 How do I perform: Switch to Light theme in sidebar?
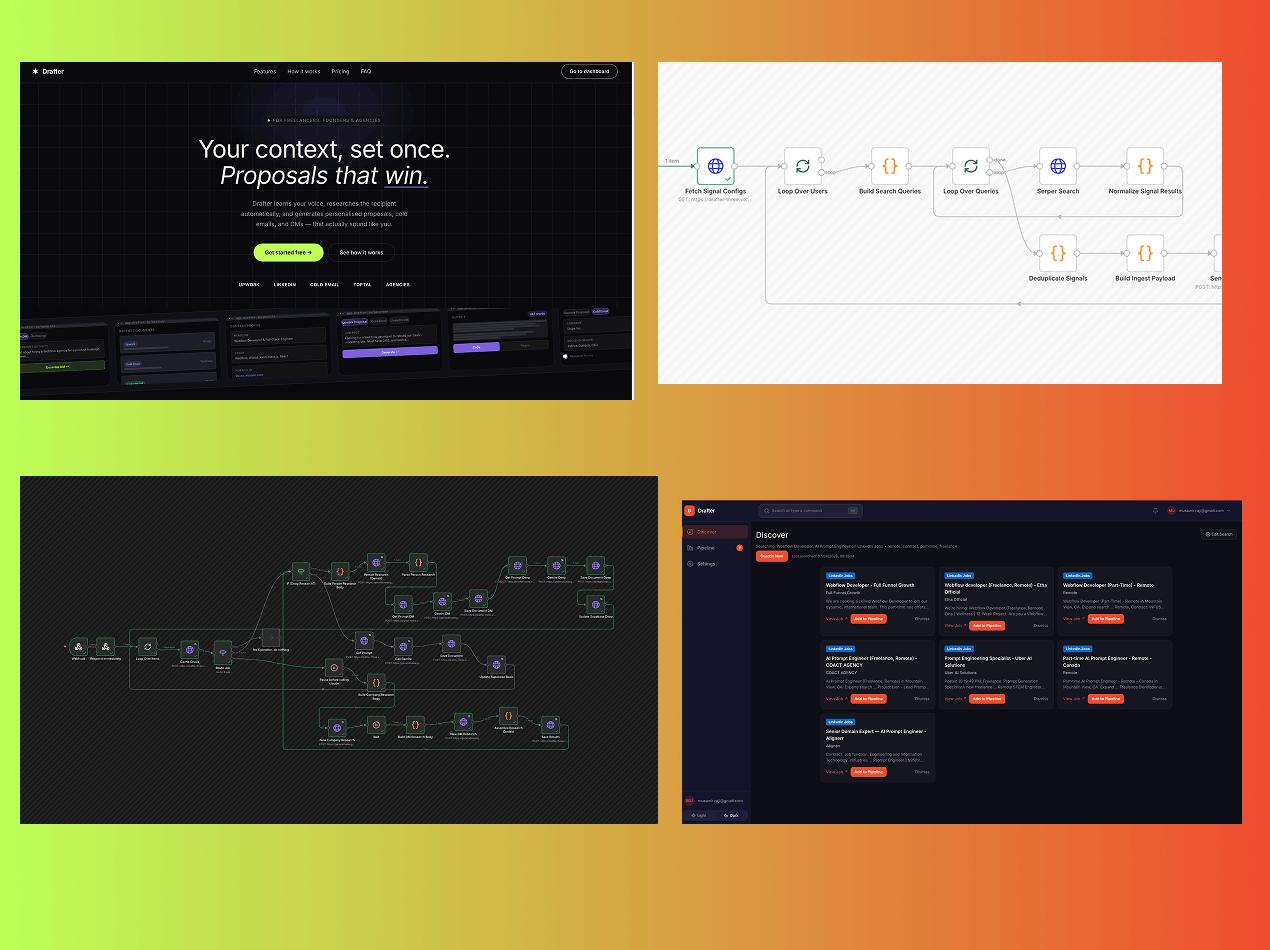[699, 815]
